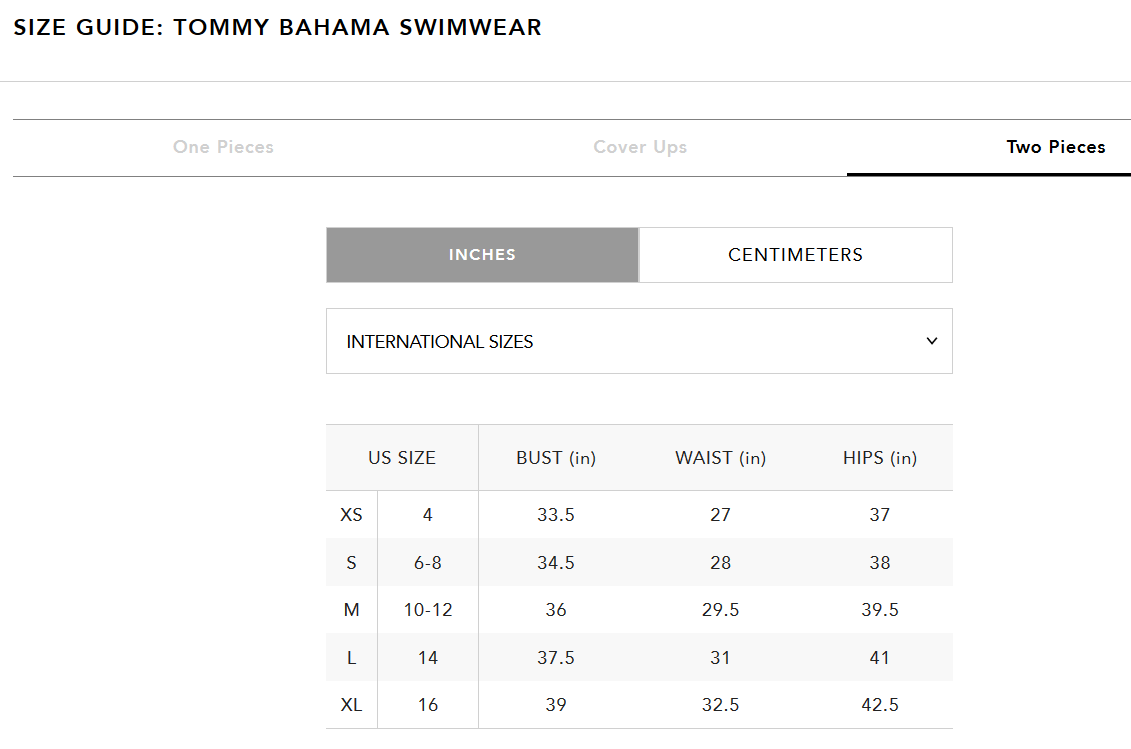
Task: Open the International Sizes dropdown
Action: [639, 341]
